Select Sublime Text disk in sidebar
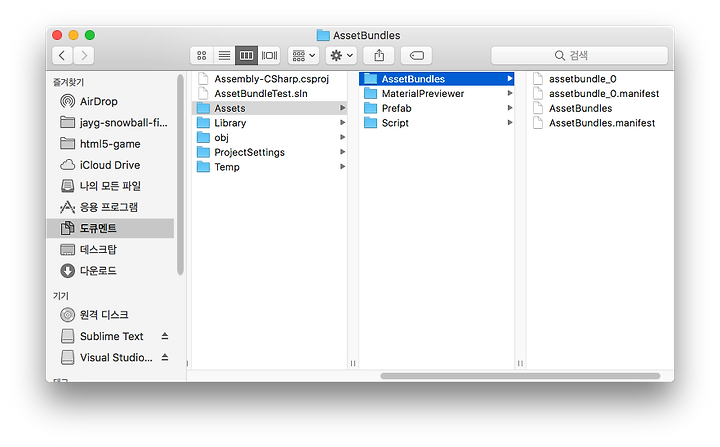The image size is (720, 447). 112,336
